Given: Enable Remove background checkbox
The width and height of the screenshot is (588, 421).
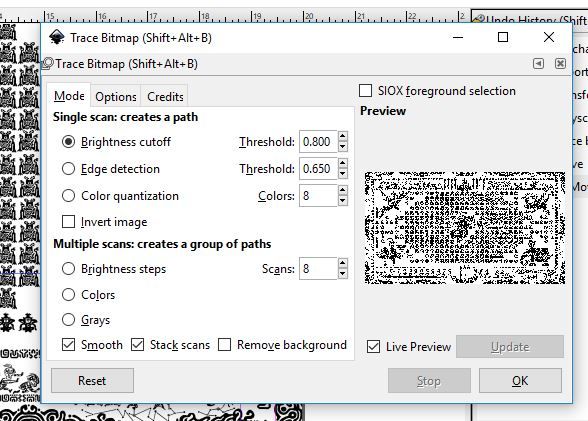Looking at the screenshot, I should (224, 345).
